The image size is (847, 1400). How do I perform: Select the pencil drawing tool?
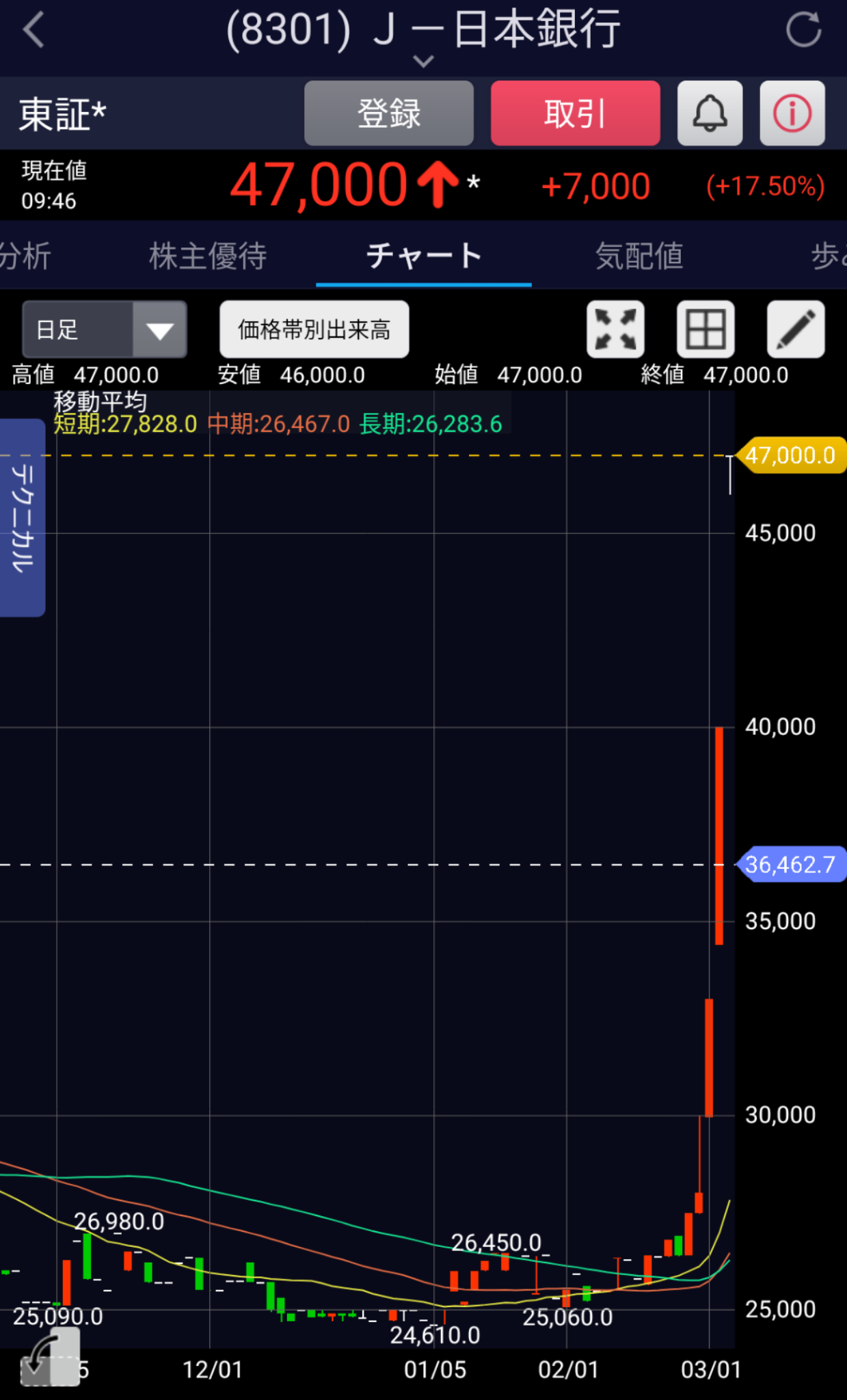pyautogui.click(x=796, y=329)
